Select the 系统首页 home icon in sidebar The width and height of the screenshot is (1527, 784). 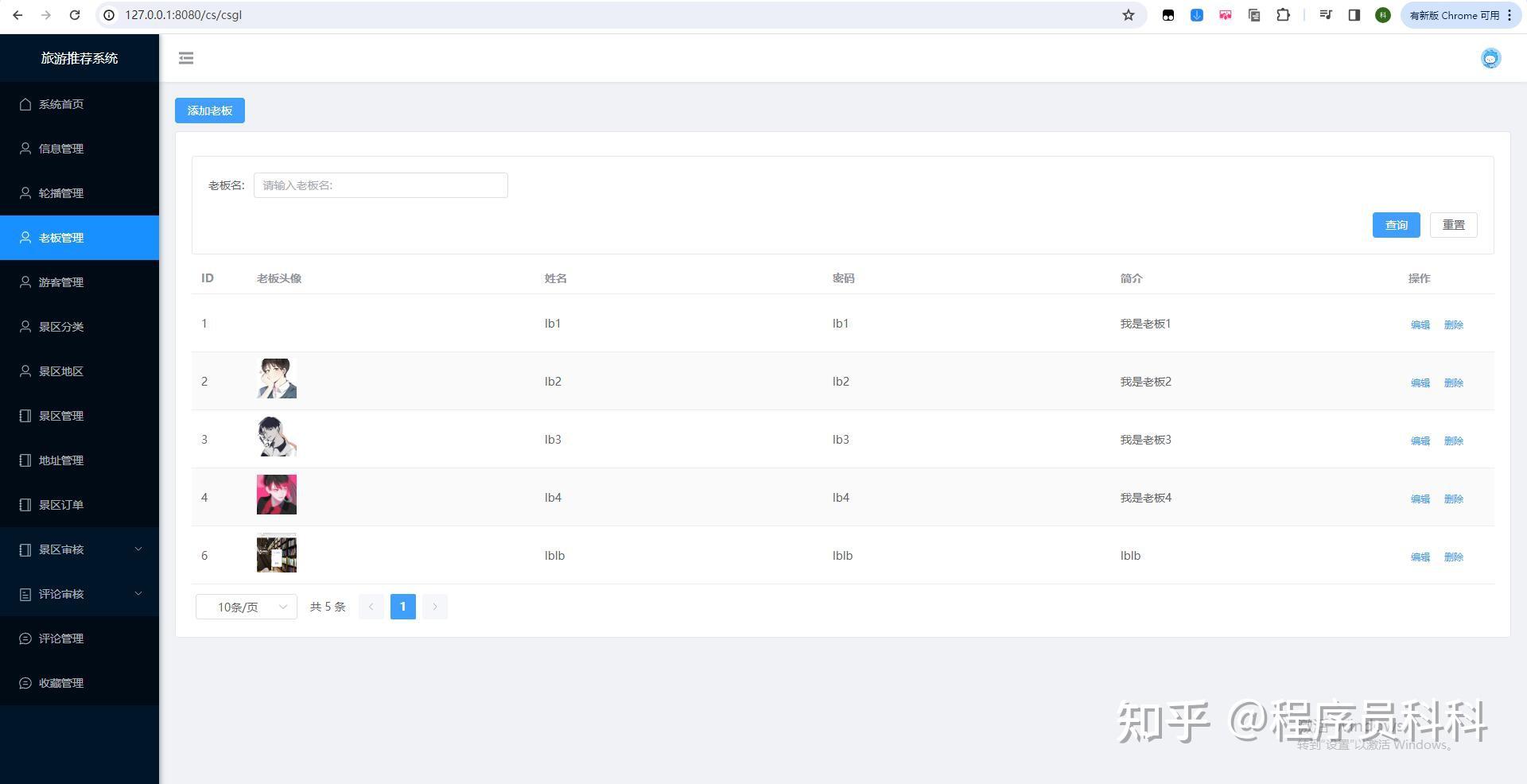[x=25, y=104]
